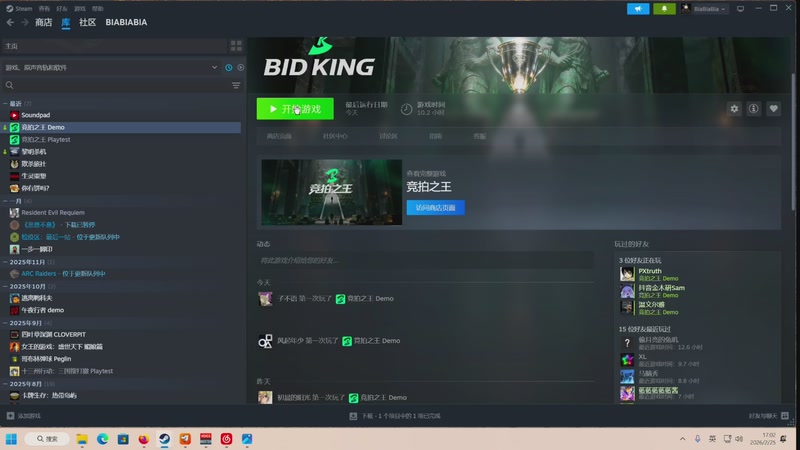Show game info icon
Screen dimensions: 800x450
(754, 109)
